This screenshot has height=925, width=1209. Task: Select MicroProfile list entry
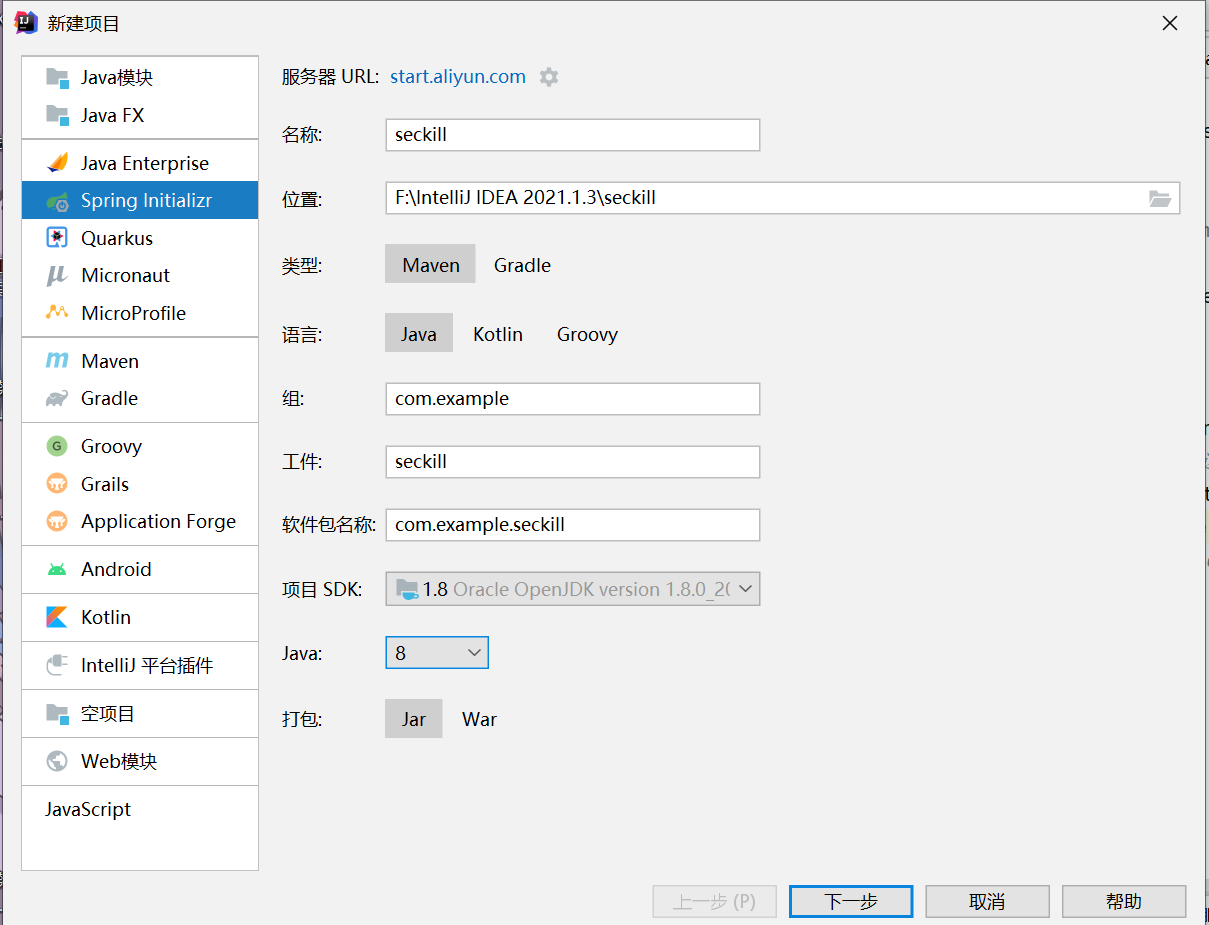[140, 313]
